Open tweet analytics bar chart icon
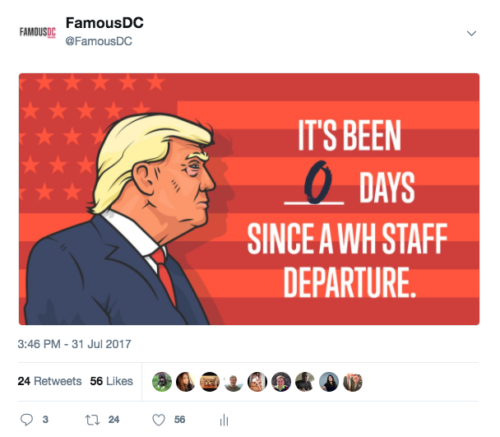Screen dimensions: 500x437 pos(224,420)
